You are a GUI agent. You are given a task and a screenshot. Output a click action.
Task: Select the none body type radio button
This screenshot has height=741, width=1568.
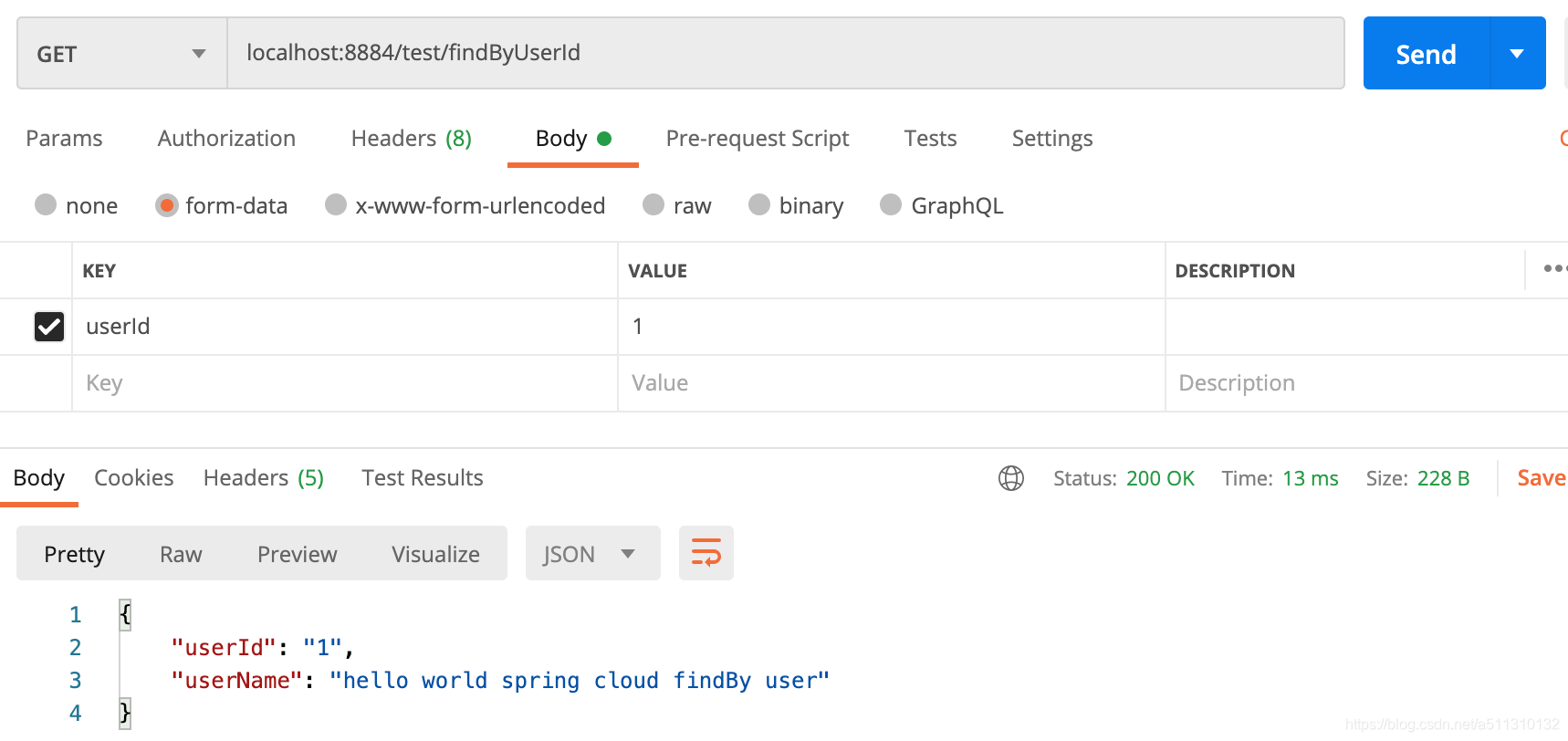(46, 204)
